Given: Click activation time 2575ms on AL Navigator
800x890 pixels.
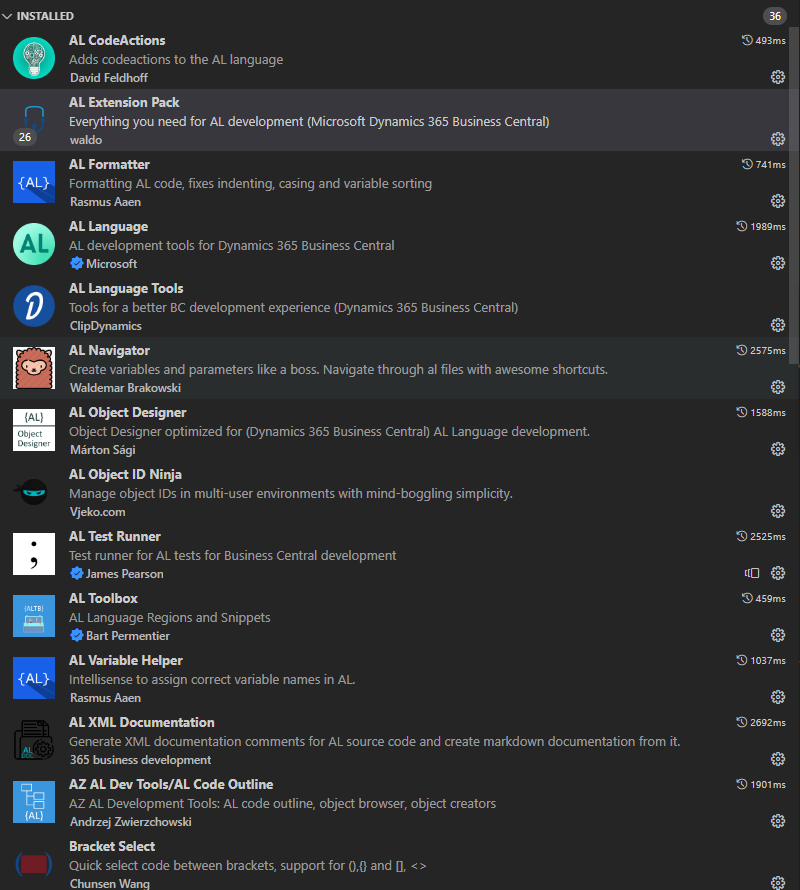Looking at the screenshot, I should (761, 350).
